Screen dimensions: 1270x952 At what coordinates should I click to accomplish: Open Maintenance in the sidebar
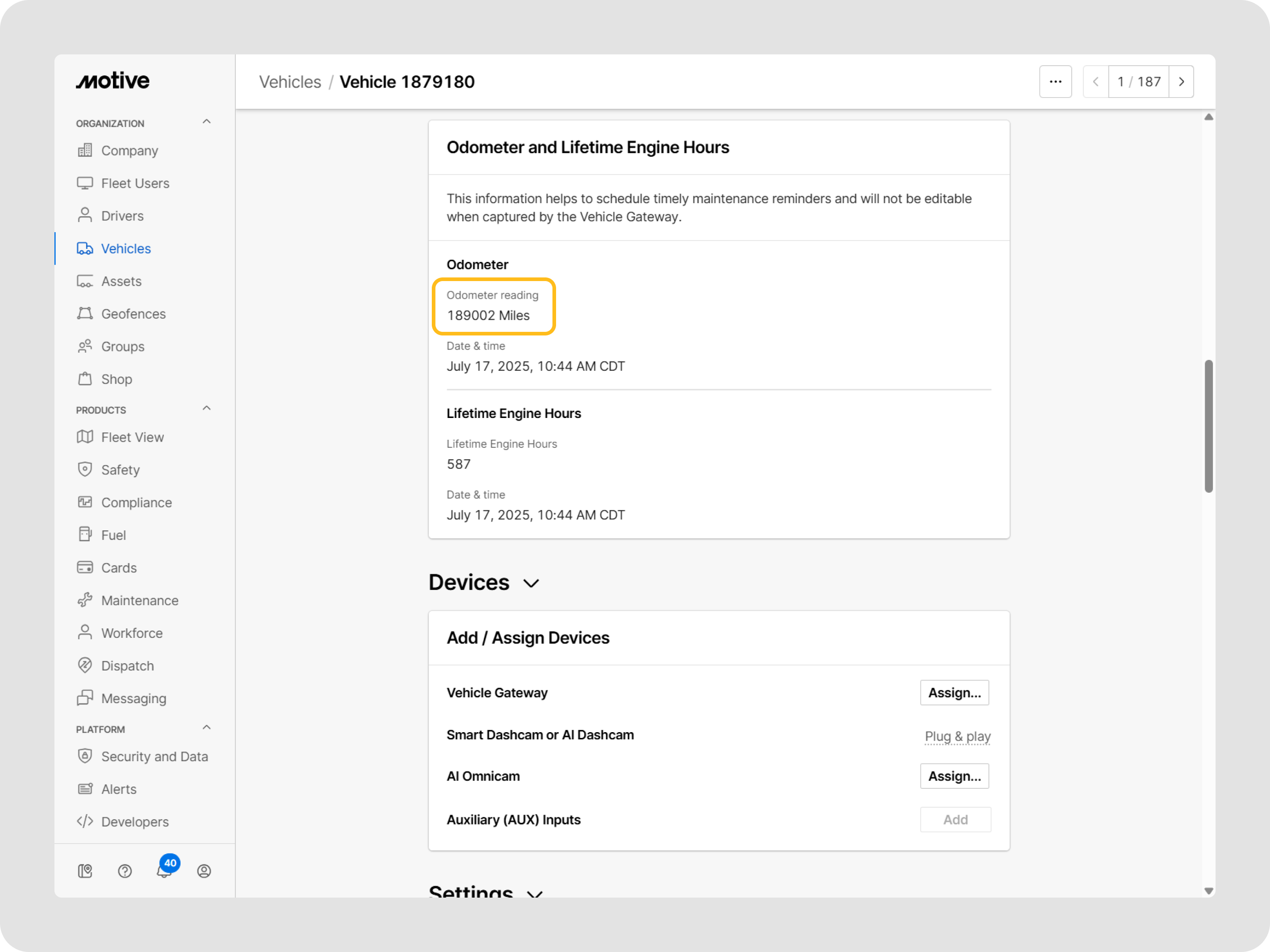[x=140, y=600]
